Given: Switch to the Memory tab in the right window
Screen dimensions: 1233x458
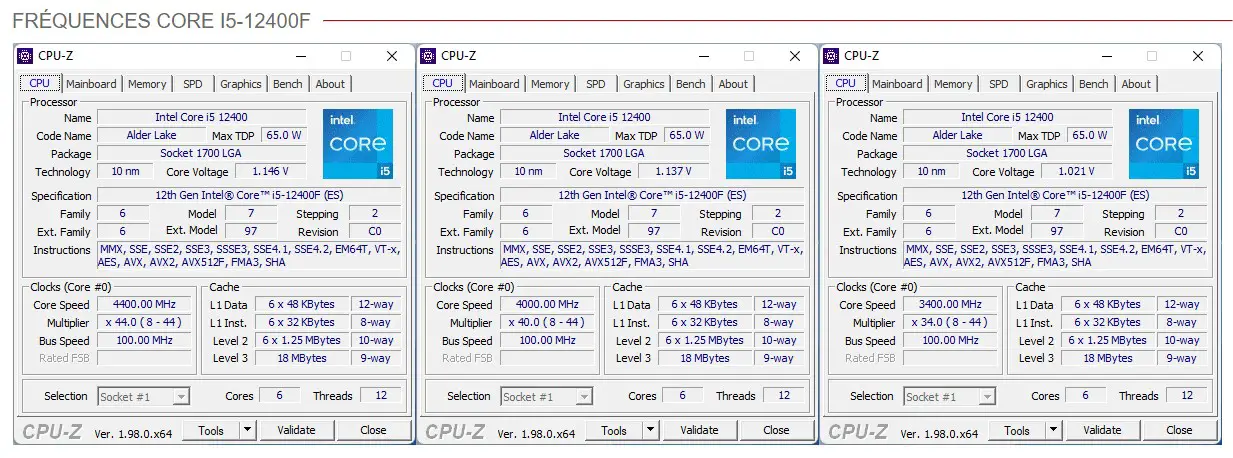Looking at the screenshot, I should tap(953, 84).
